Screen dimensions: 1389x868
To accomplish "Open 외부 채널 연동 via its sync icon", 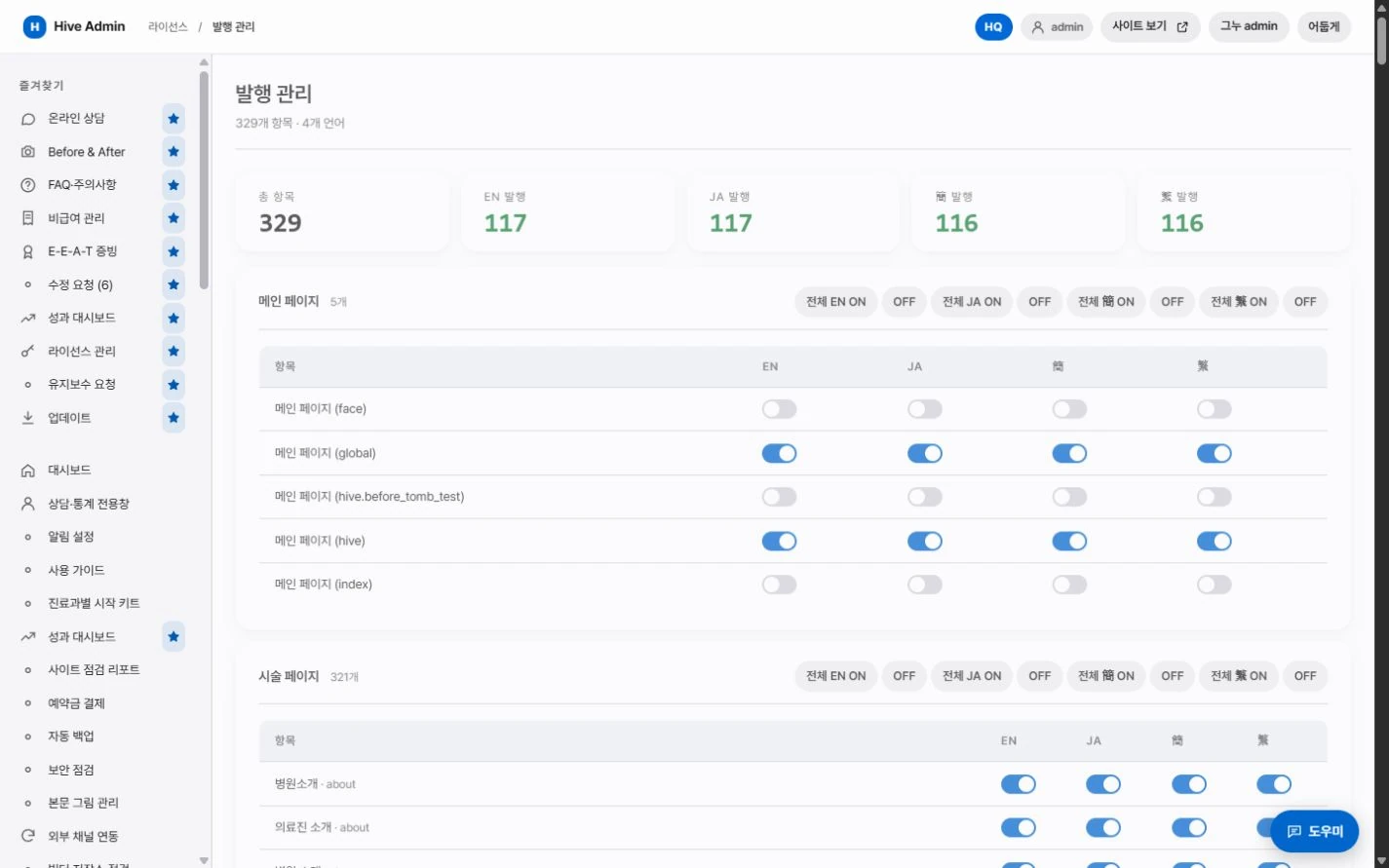I will point(28,836).
